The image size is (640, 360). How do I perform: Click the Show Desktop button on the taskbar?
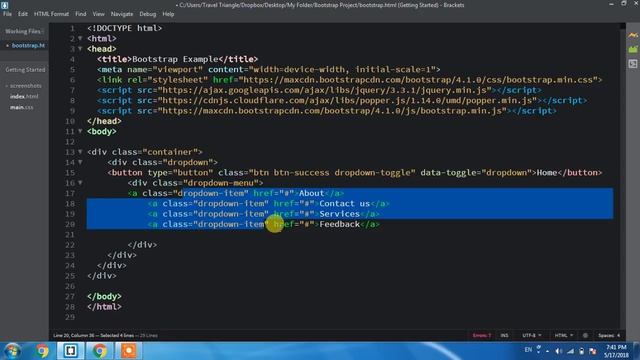tap(637, 351)
